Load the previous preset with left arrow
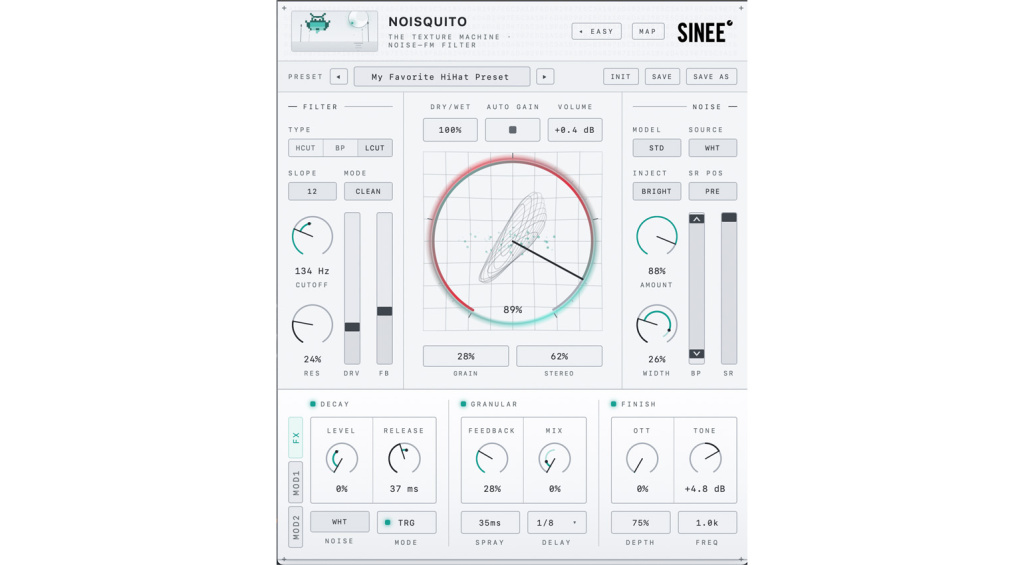 point(338,76)
